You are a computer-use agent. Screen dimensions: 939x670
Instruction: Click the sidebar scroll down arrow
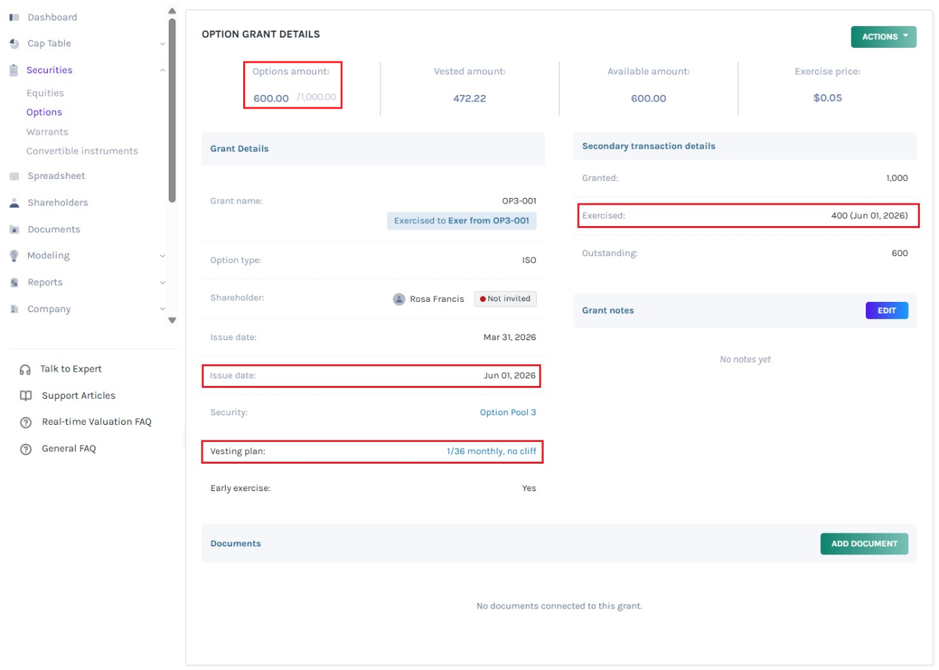pos(172,320)
